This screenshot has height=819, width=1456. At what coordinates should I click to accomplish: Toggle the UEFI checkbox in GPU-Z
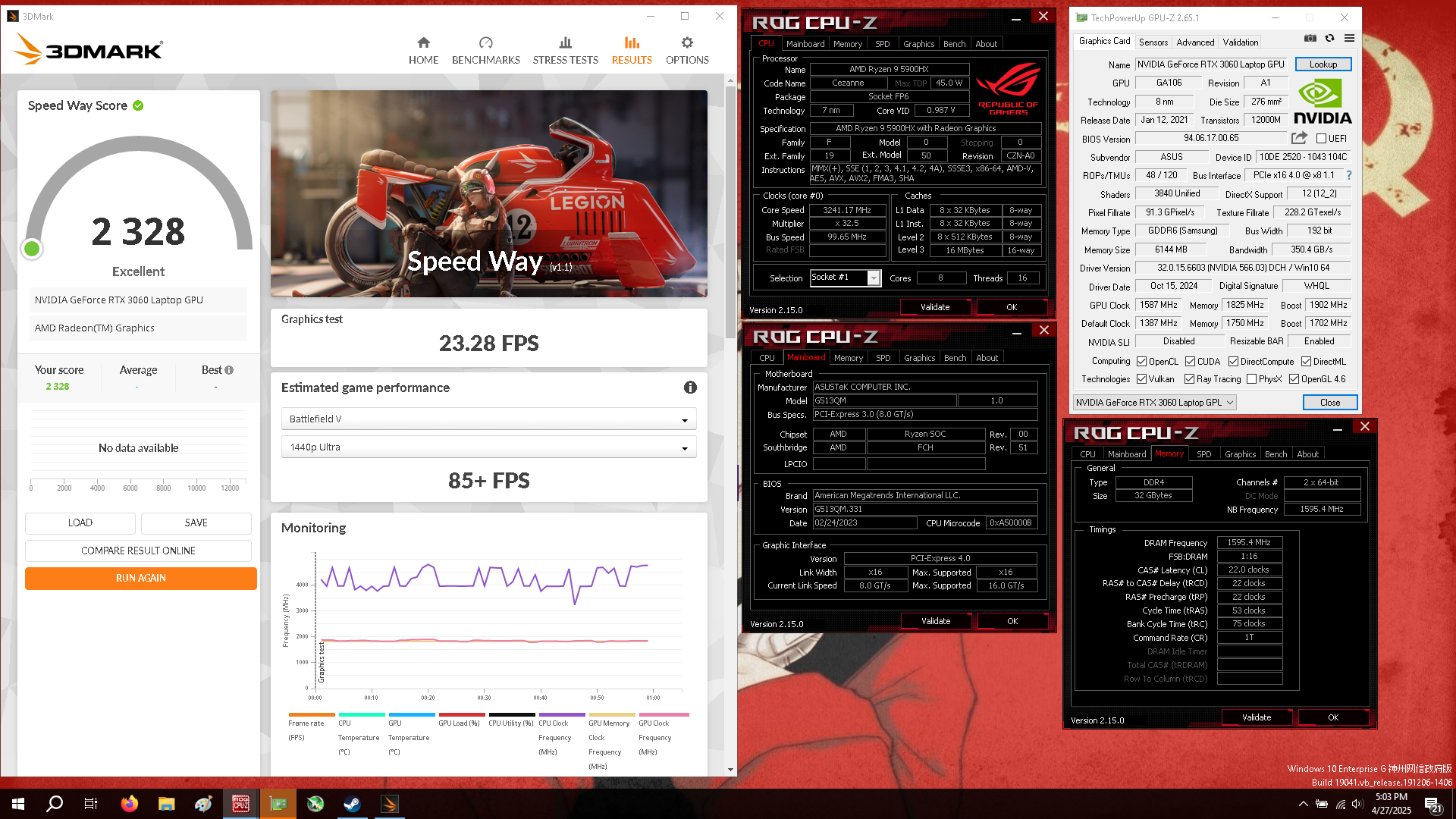(1321, 139)
